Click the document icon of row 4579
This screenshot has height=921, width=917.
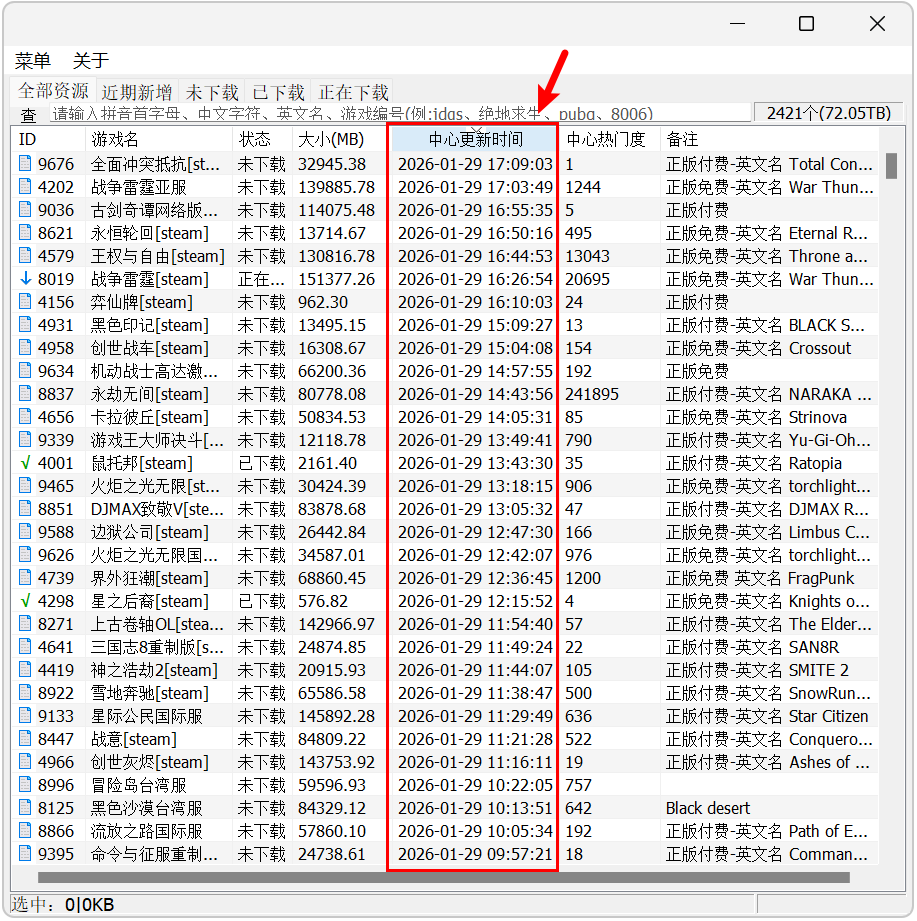click(x=25, y=255)
